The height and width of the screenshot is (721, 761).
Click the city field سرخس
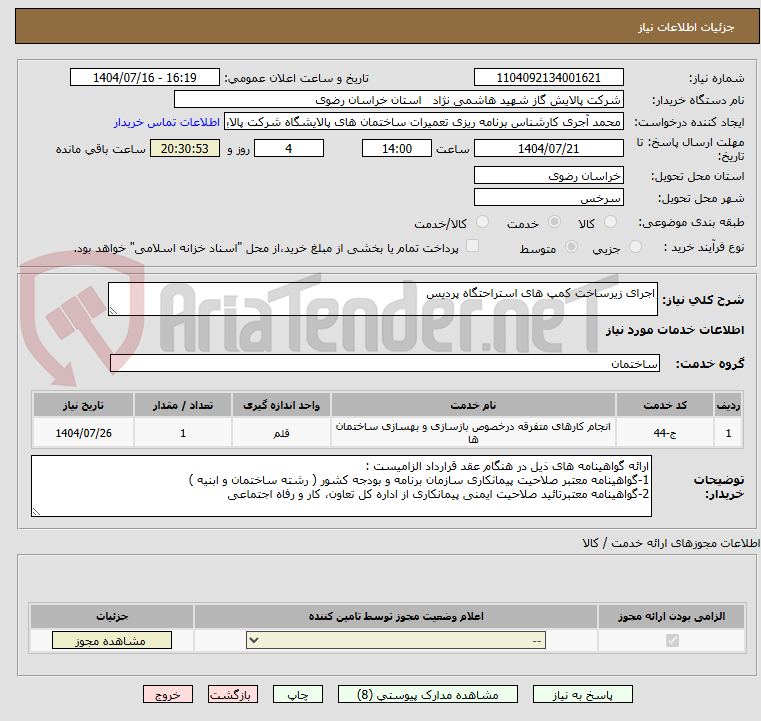[548, 197]
